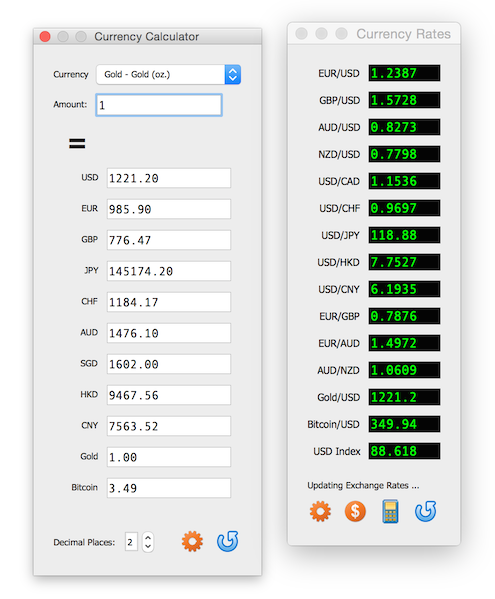
Task: Click the EUR/USD label
Action: pos(339,73)
